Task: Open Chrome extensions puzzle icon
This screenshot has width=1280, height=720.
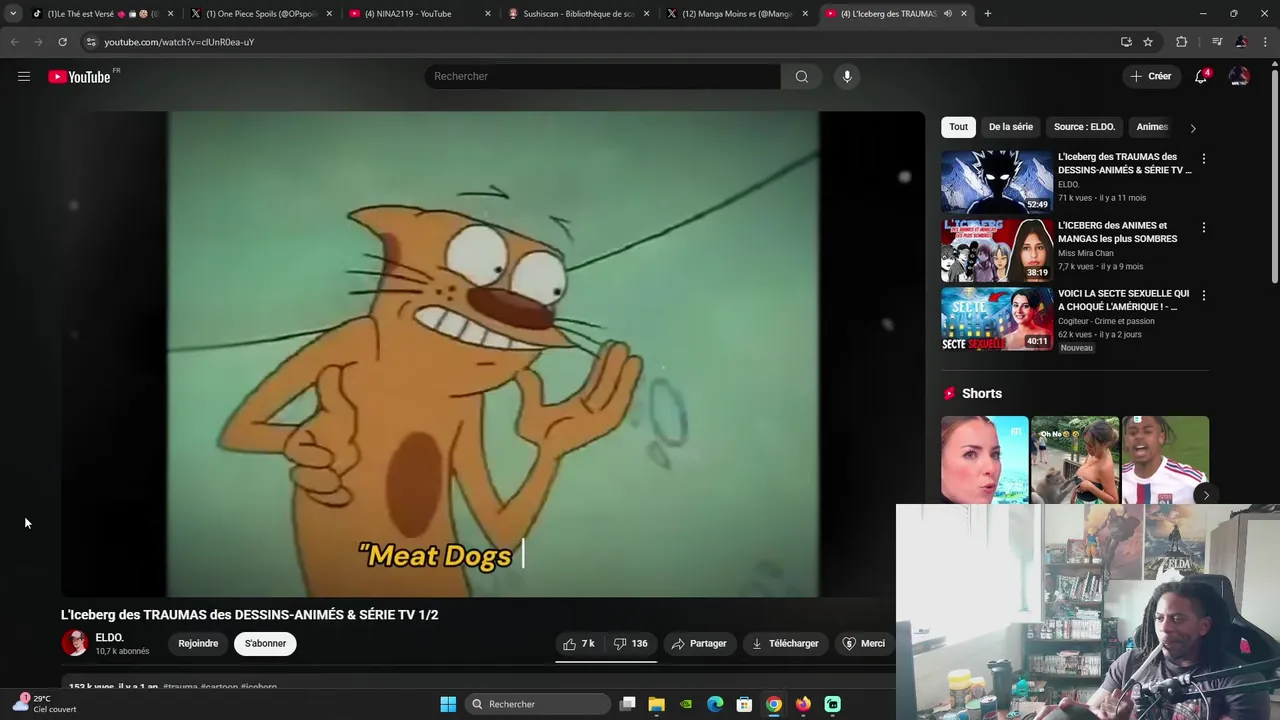Action: pos(1182,42)
